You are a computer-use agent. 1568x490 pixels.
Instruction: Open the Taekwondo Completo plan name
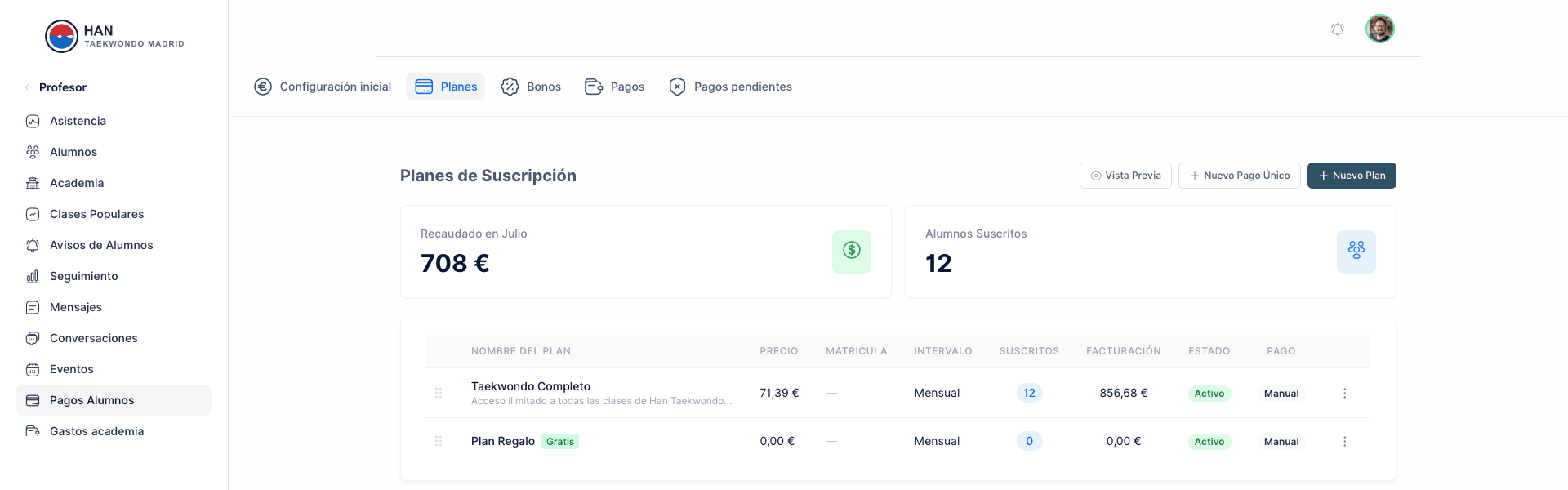[531, 386]
